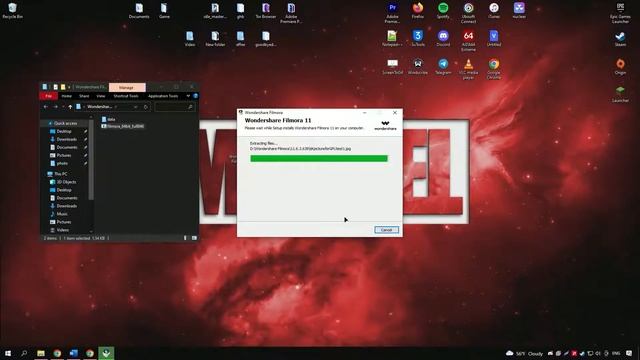Select This PC in the navigation pane
The width and height of the screenshot is (640, 360).
point(61,174)
